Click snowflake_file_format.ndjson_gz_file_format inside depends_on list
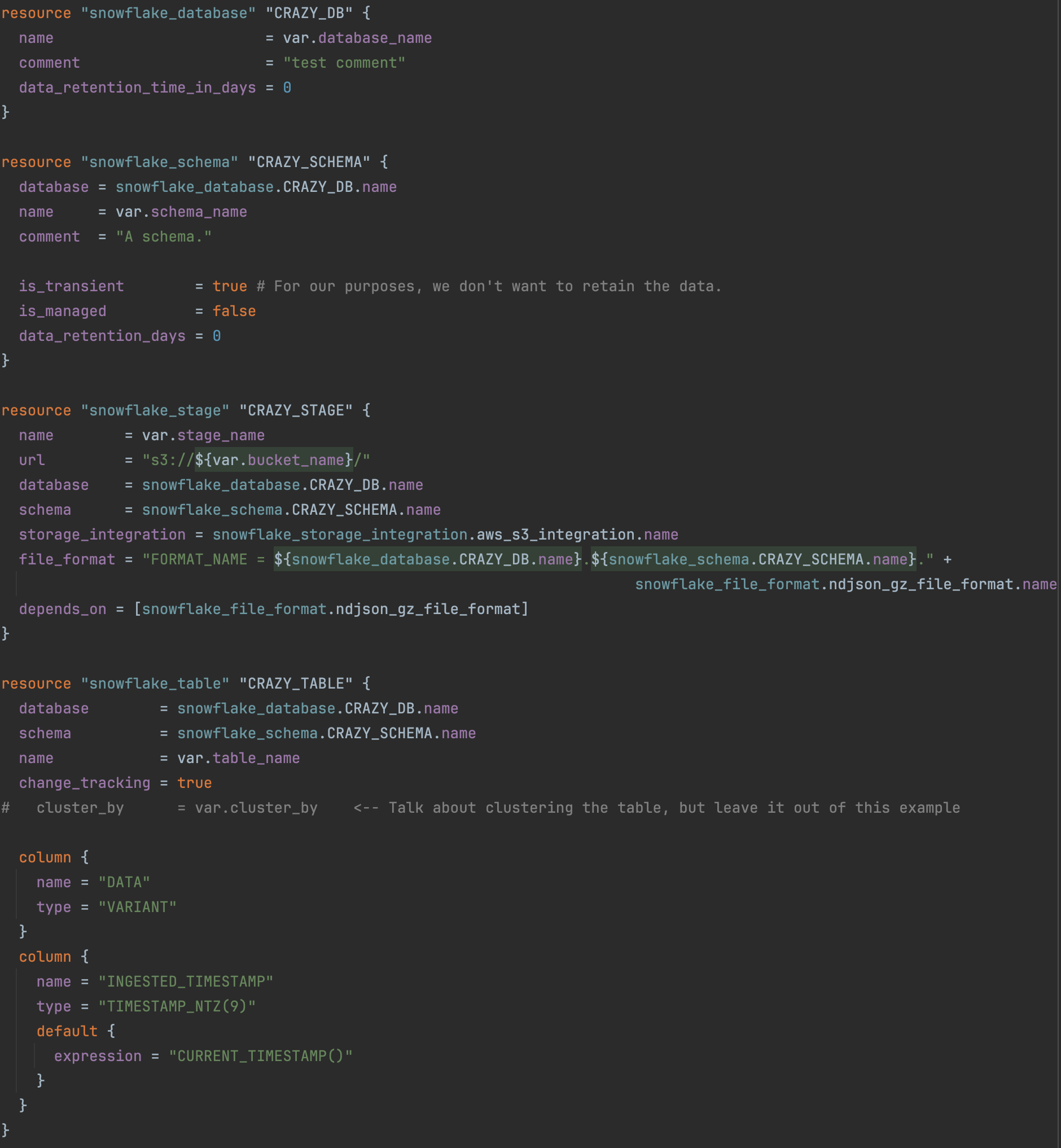 coord(331,610)
